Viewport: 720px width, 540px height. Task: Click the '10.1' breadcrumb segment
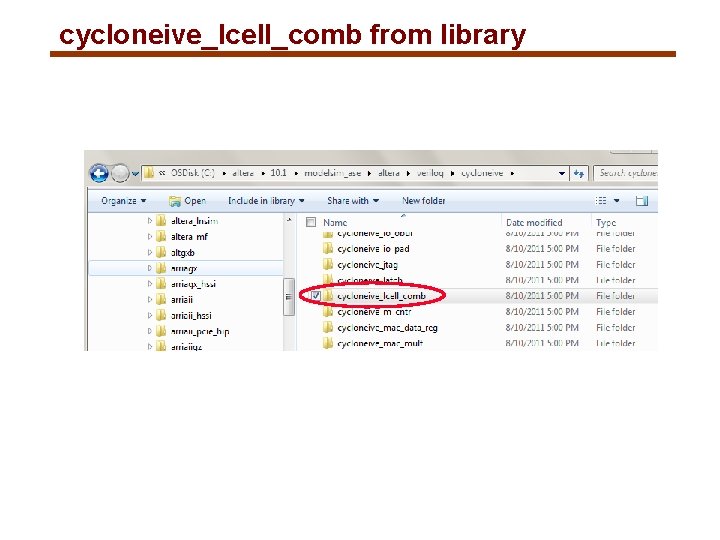278,173
